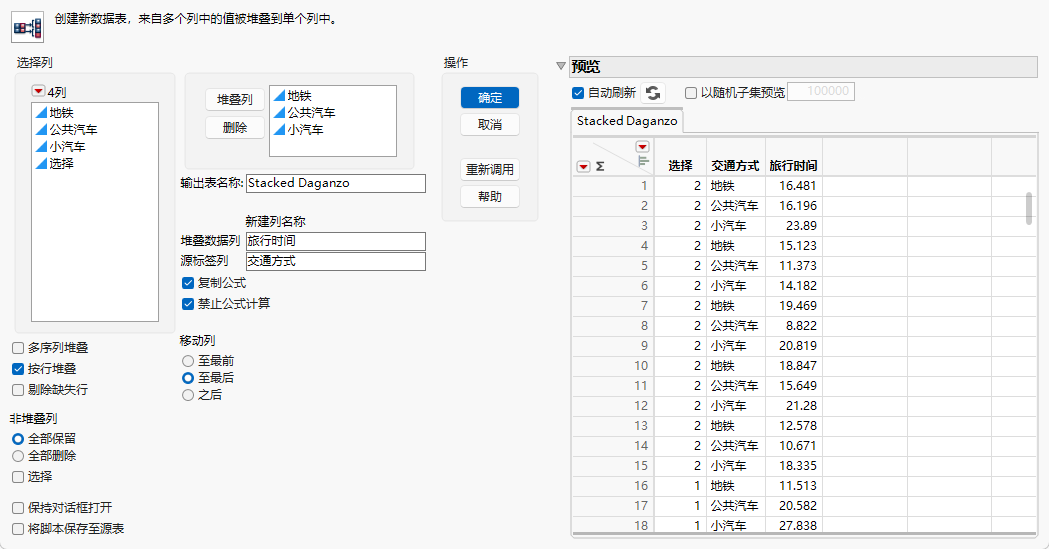Click 地铁 cell in preview row 13

pyautogui.click(x=723, y=426)
